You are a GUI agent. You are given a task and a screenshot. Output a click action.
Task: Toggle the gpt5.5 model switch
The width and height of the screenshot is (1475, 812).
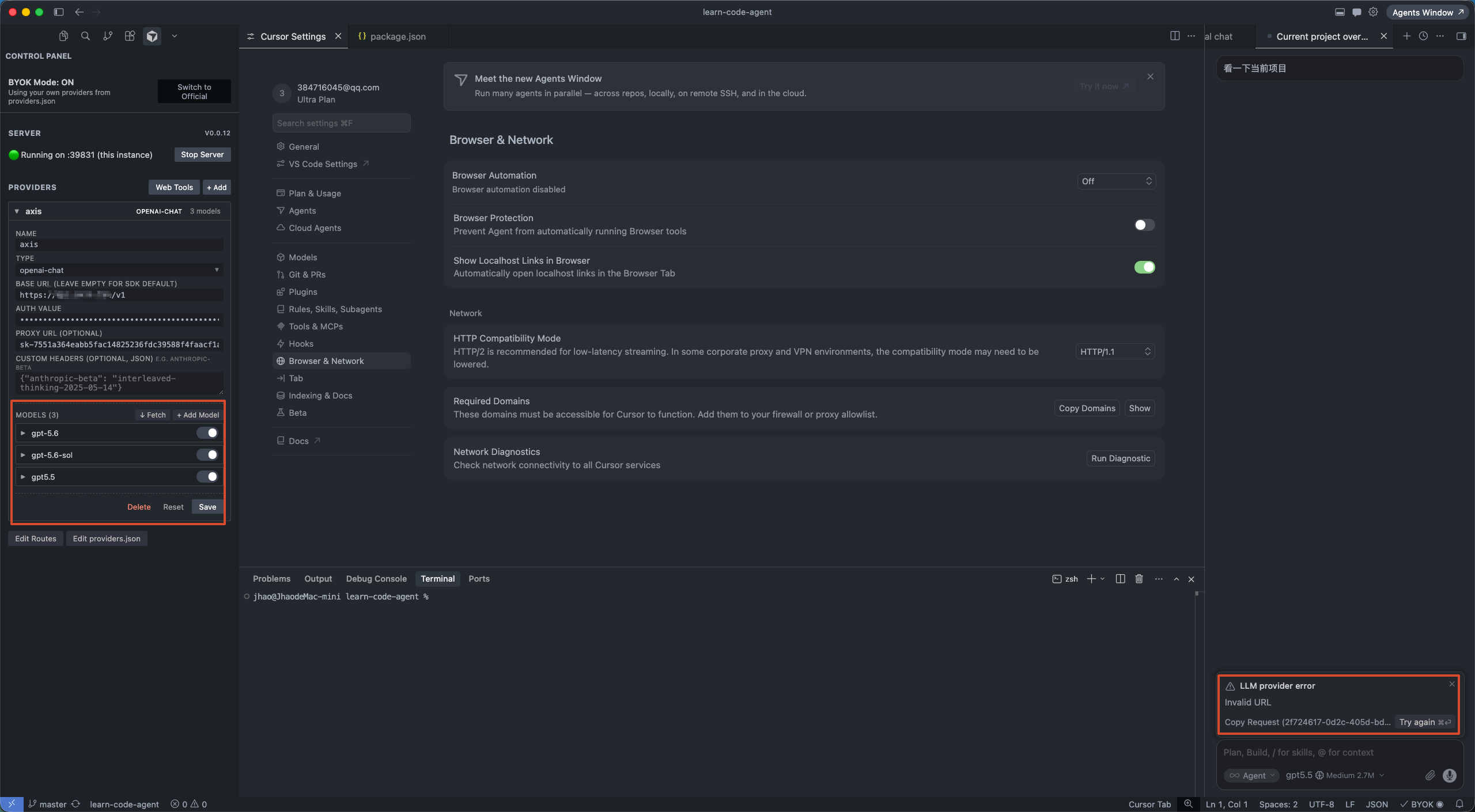[x=207, y=477]
